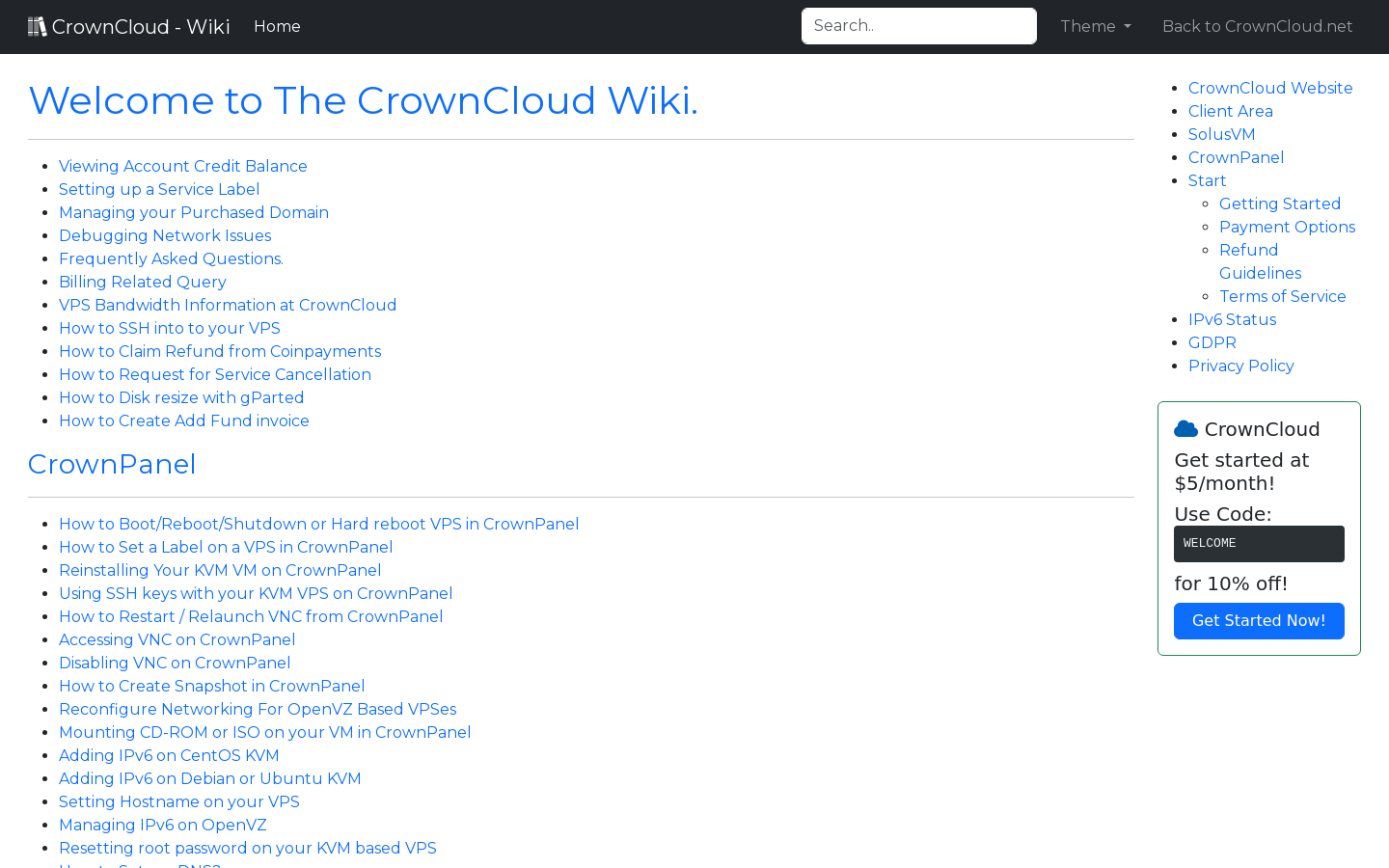Open the Terms of Service page

[1282, 296]
